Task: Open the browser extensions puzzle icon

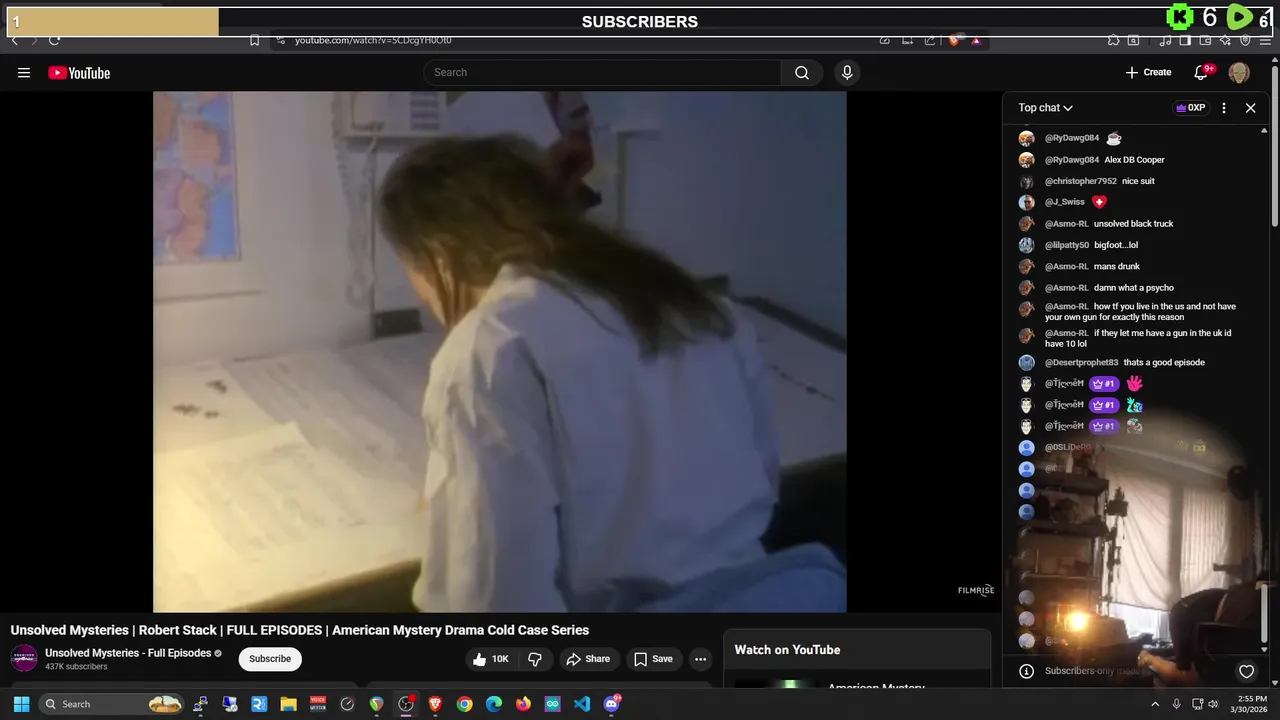Action: 1113,41
